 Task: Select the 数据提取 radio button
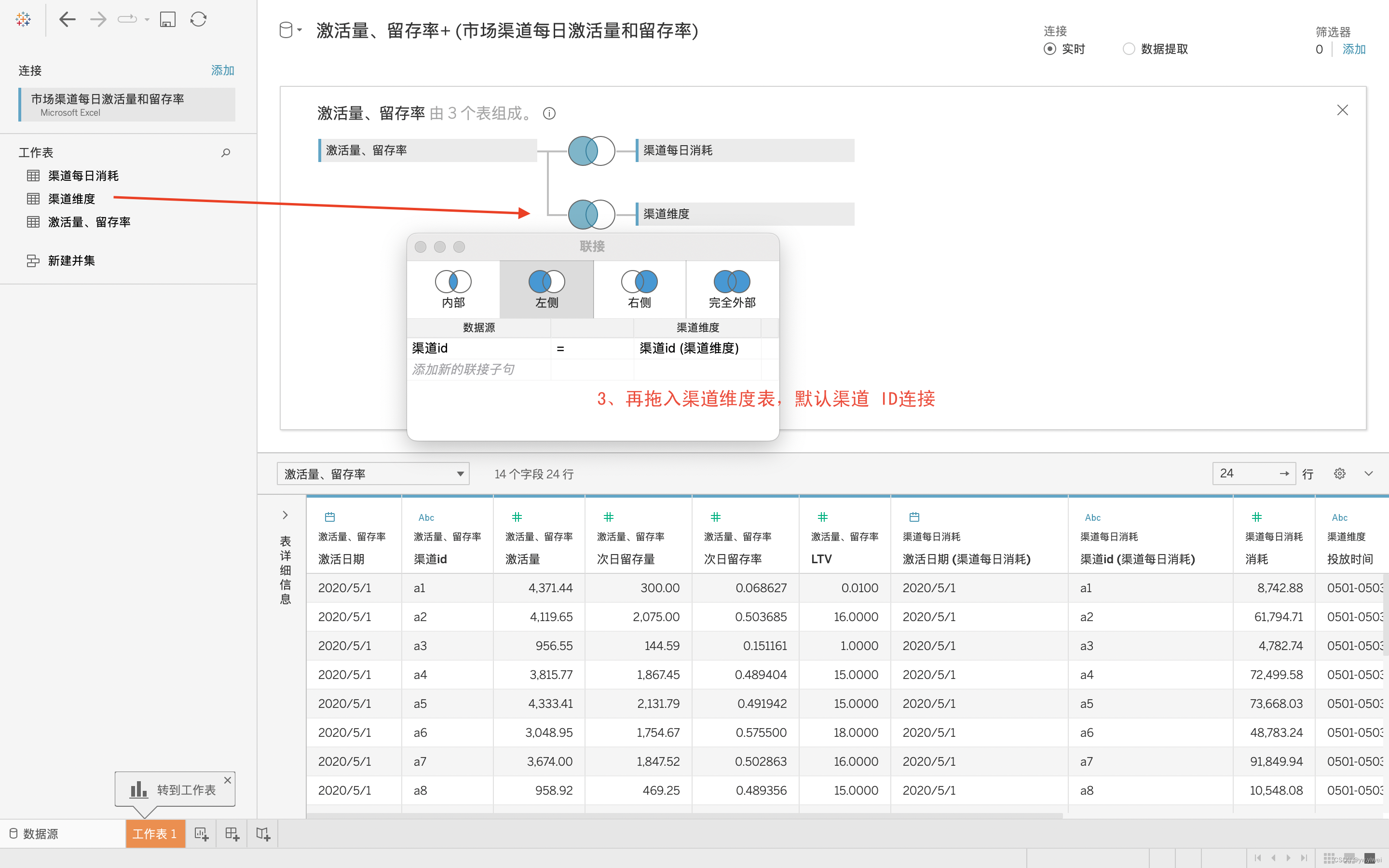click(x=1129, y=49)
